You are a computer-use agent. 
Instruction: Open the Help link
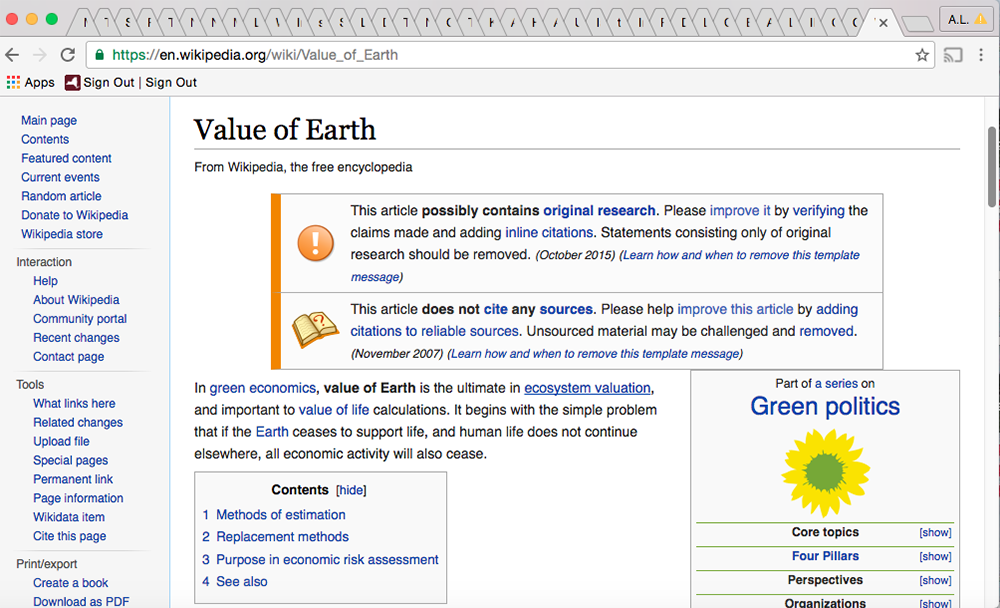point(45,281)
